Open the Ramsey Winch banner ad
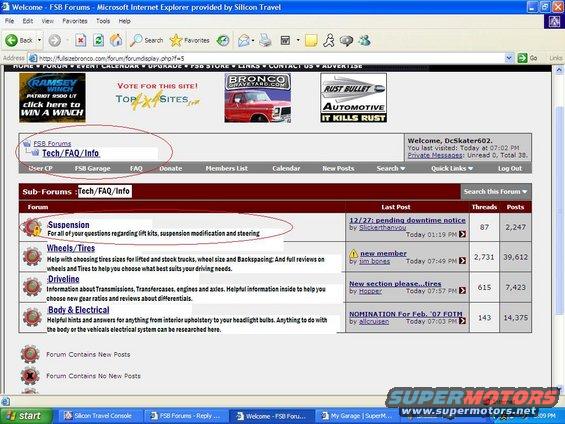Viewport: 565px width, 424px height. (52, 98)
